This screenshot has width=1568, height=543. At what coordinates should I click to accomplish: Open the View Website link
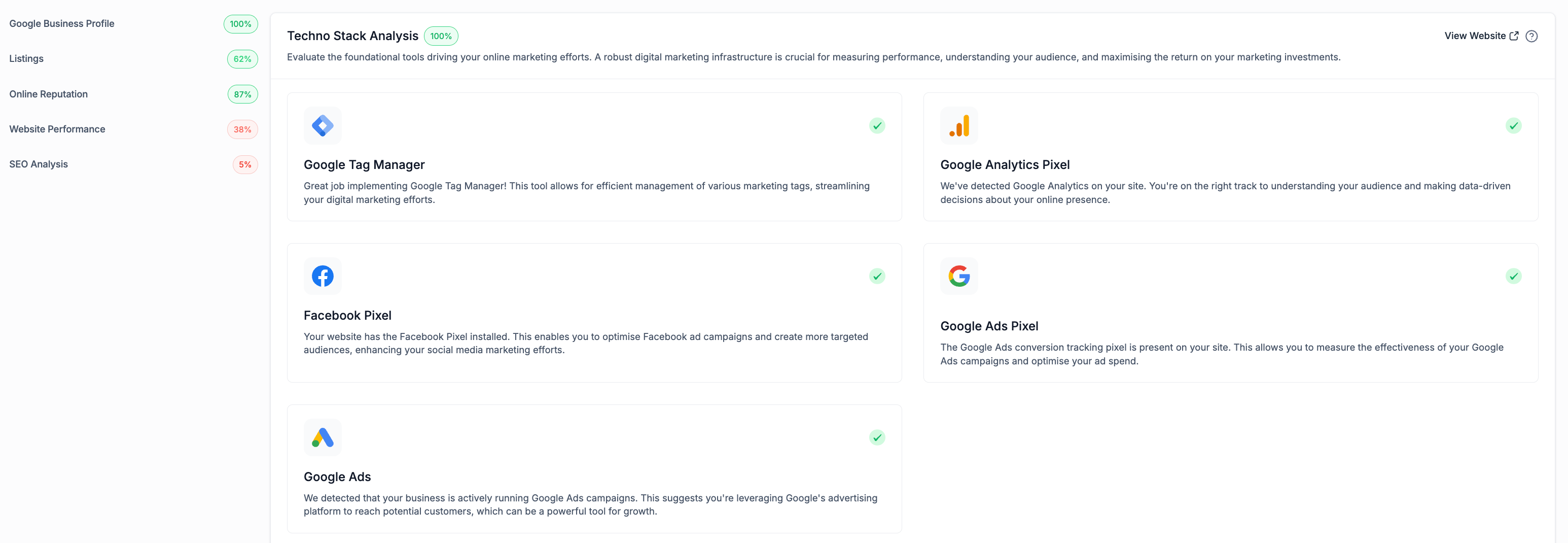[x=1474, y=36]
